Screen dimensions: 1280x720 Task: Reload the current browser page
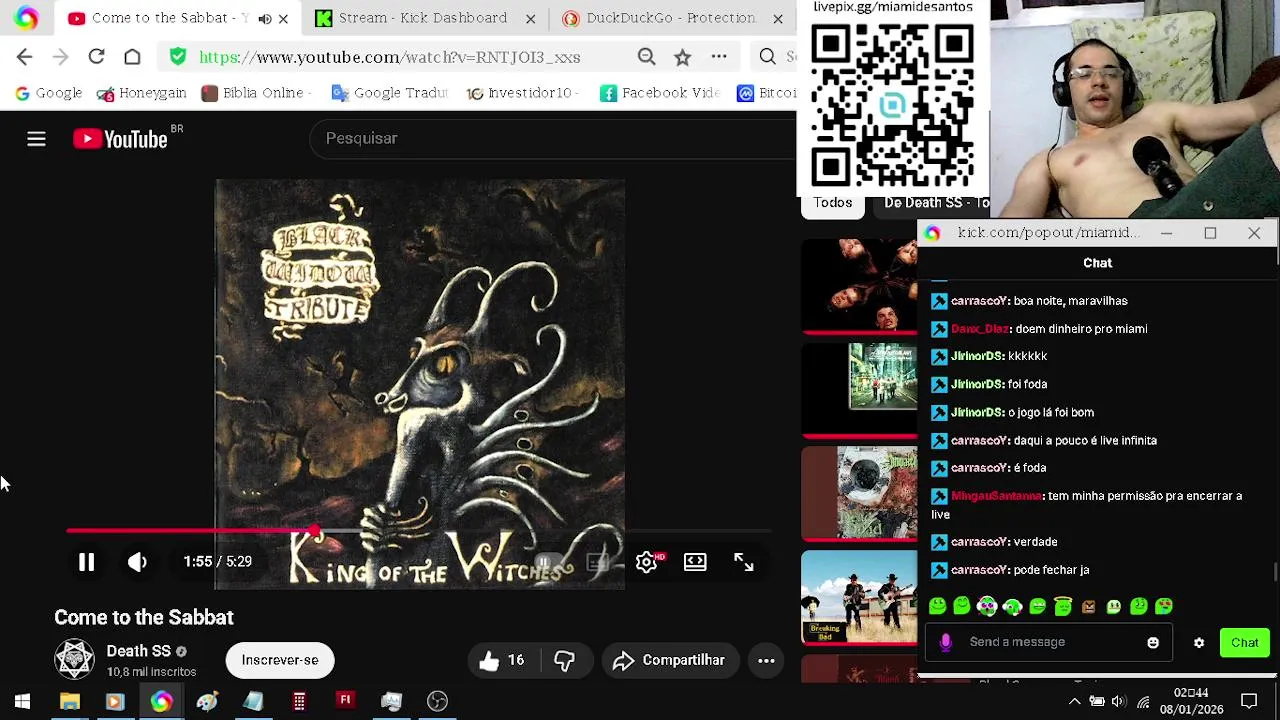tap(96, 57)
